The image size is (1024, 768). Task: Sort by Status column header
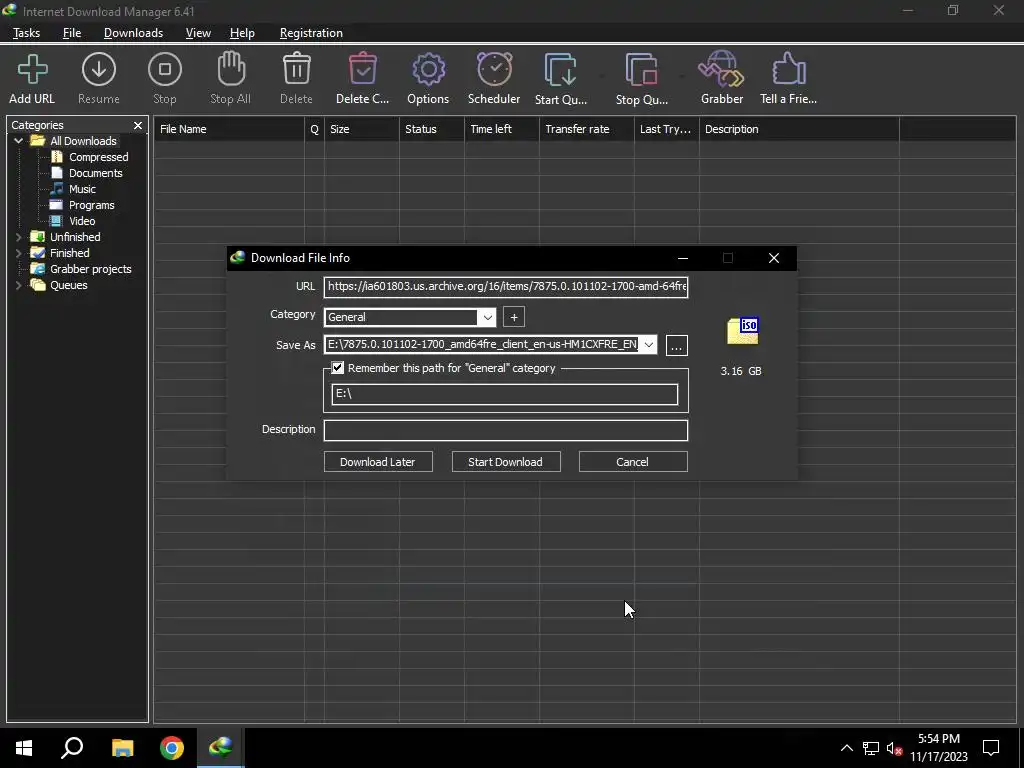pos(432,129)
